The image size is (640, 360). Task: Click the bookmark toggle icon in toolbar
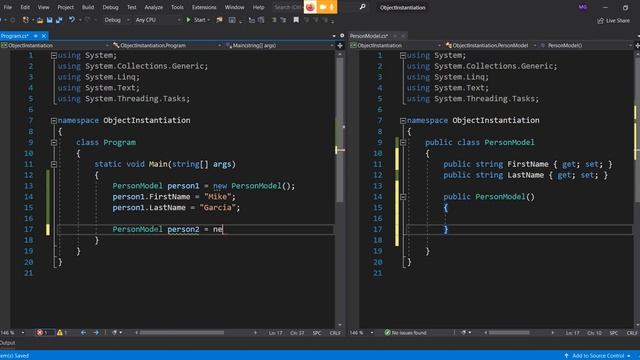click(296, 20)
